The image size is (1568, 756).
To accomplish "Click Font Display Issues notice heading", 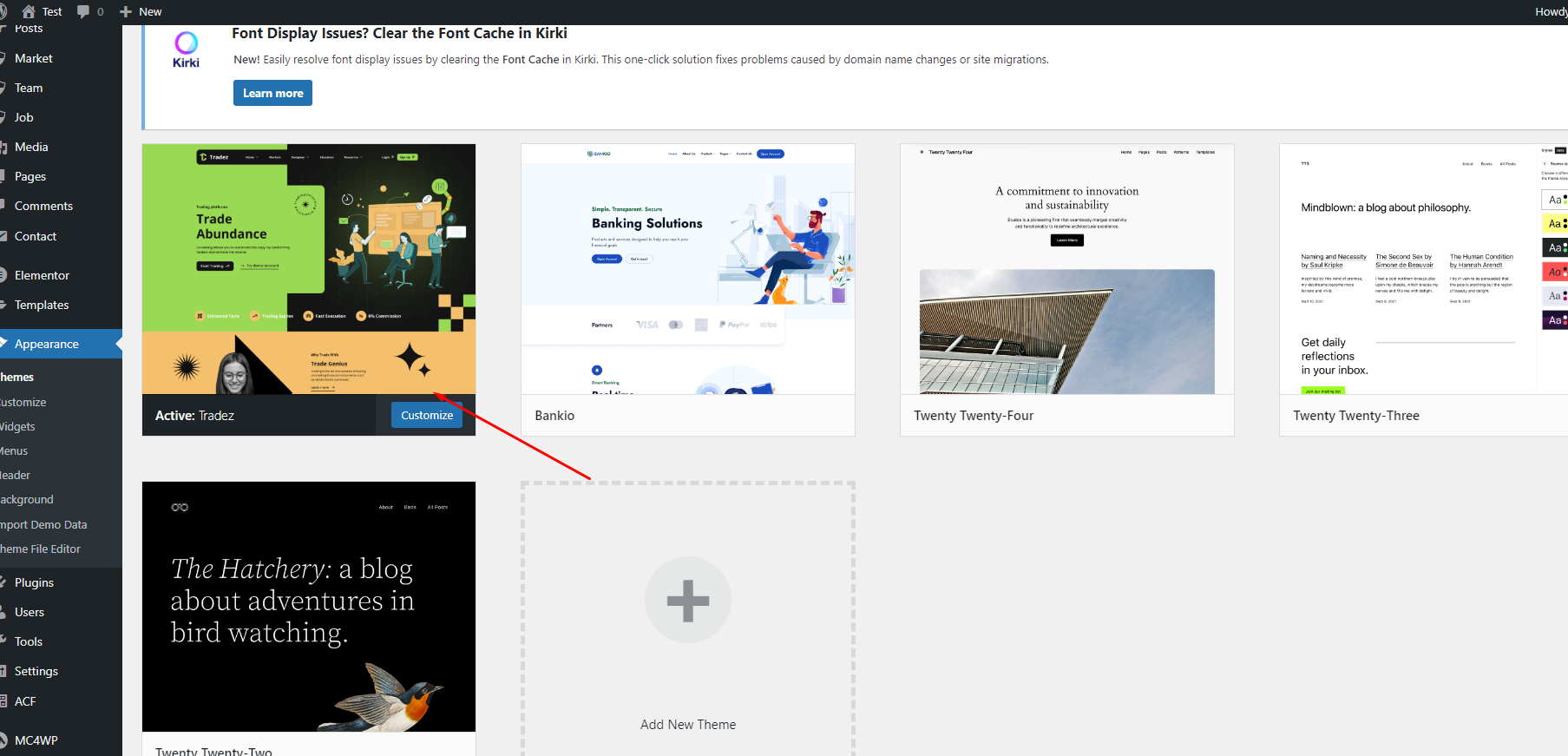I will coord(399,33).
